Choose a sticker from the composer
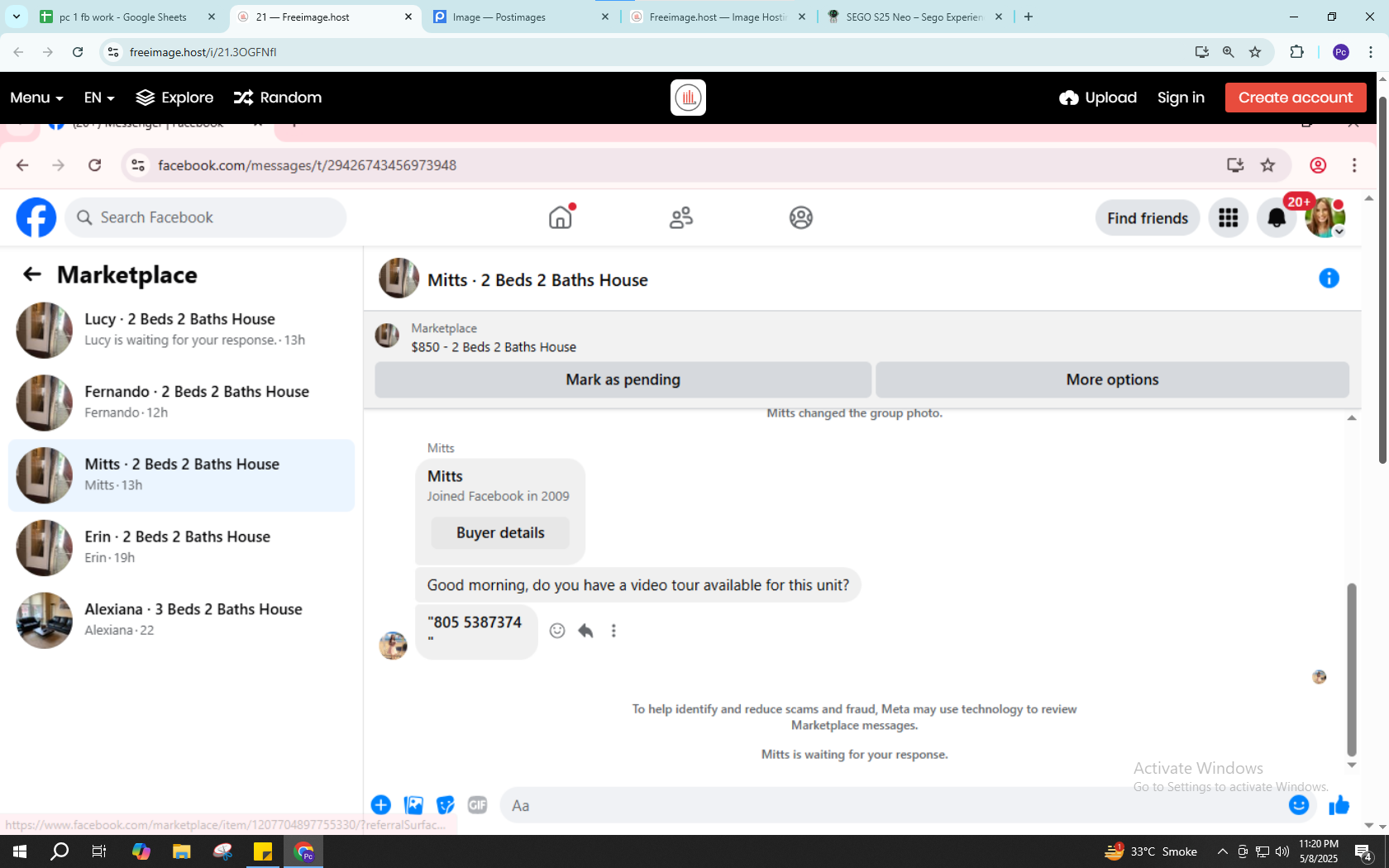This screenshot has width=1389, height=868. 446,805
